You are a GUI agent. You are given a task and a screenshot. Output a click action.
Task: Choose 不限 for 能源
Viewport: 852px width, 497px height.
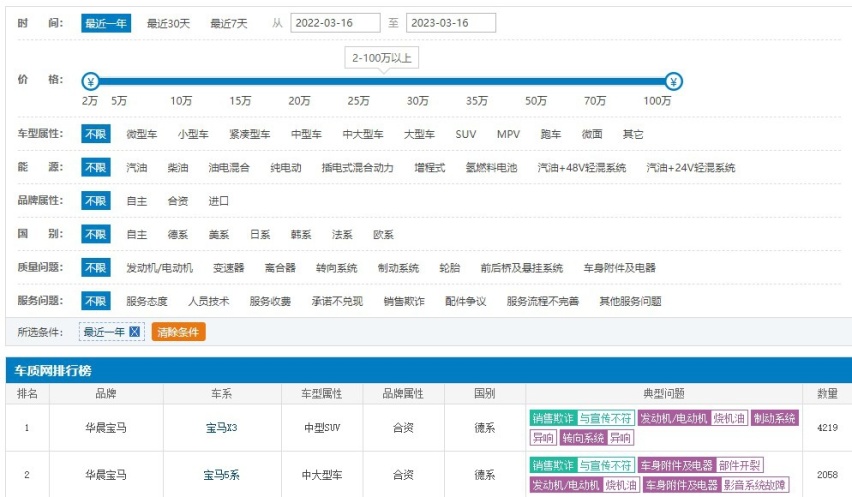[96, 168]
